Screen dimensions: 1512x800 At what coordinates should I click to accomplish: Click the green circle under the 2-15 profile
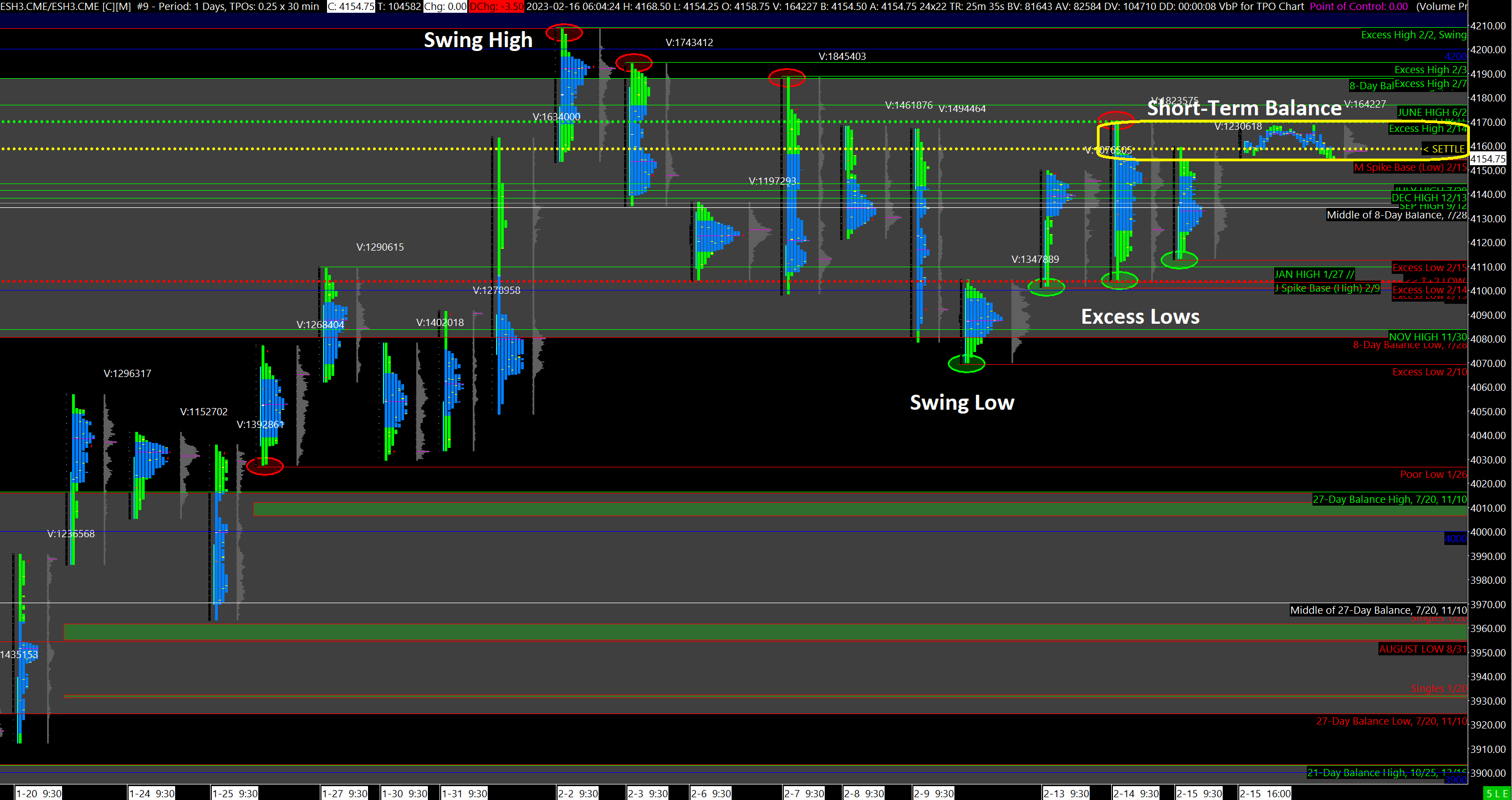click(x=1179, y=260)
